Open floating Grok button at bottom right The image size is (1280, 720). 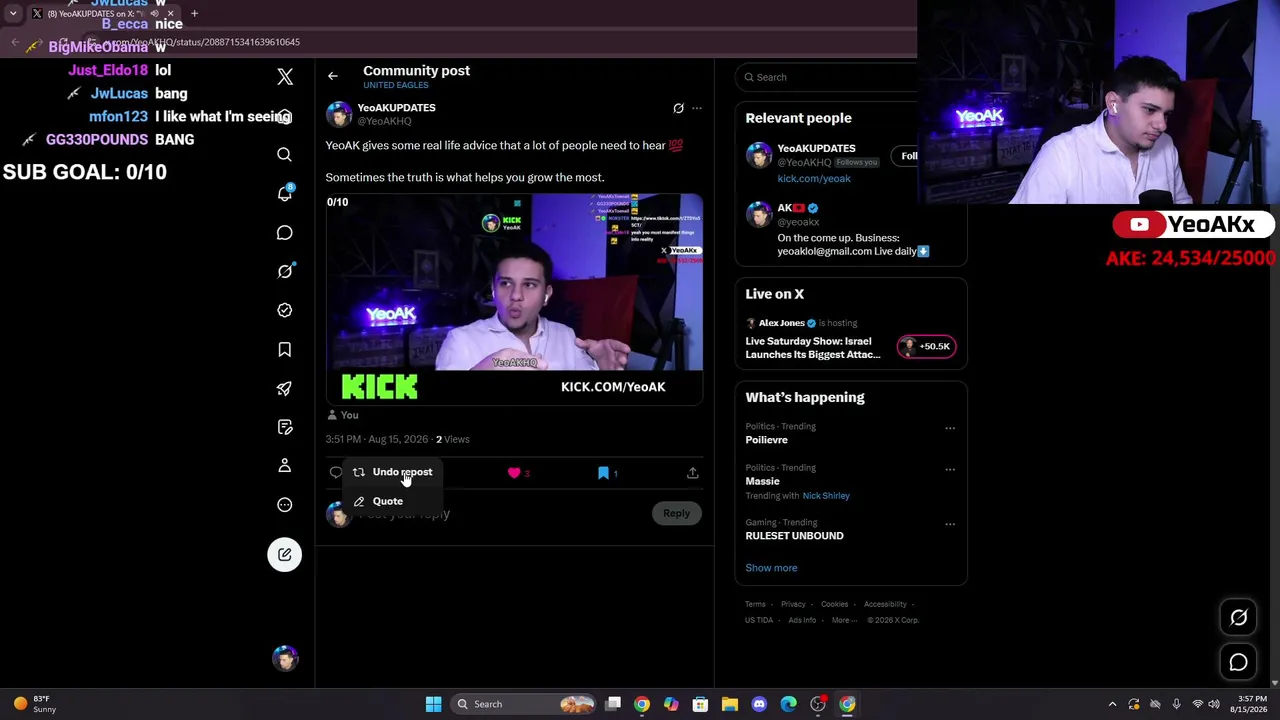pos(1238,618)
